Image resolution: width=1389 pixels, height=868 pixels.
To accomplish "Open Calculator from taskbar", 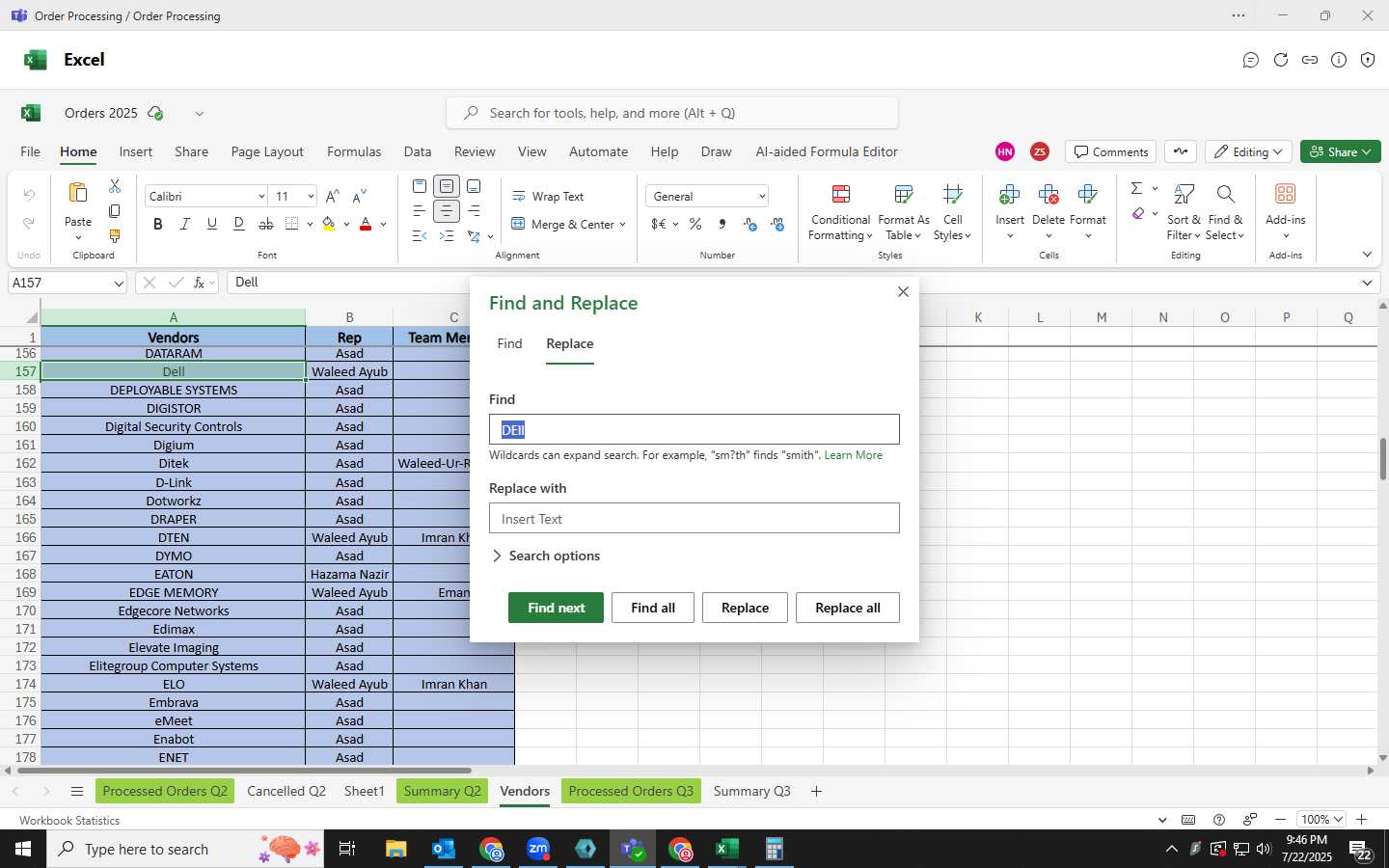I will point(774,849).
